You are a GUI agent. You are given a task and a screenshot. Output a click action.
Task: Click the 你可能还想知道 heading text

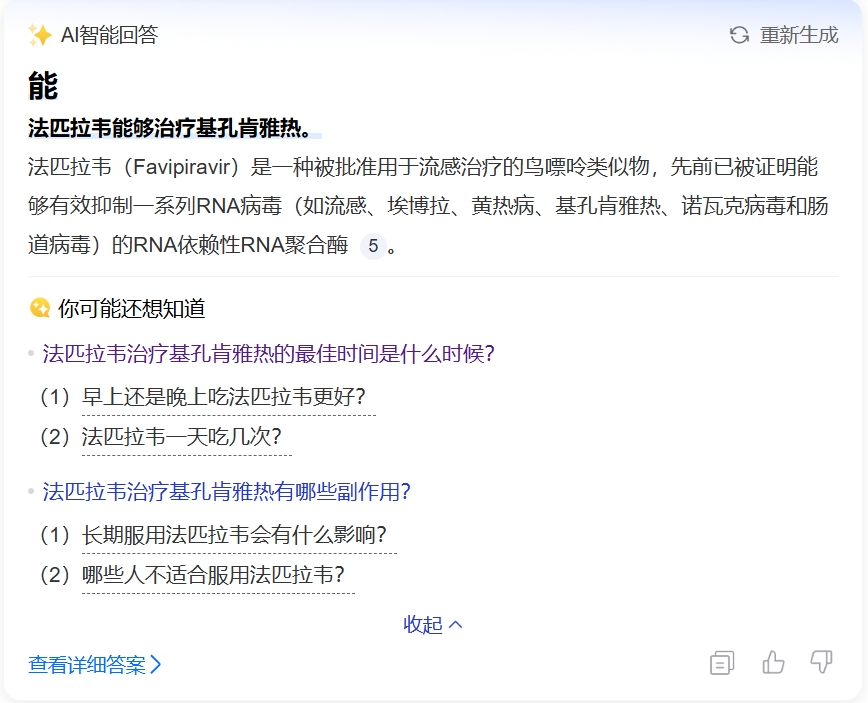pos(132,309)
